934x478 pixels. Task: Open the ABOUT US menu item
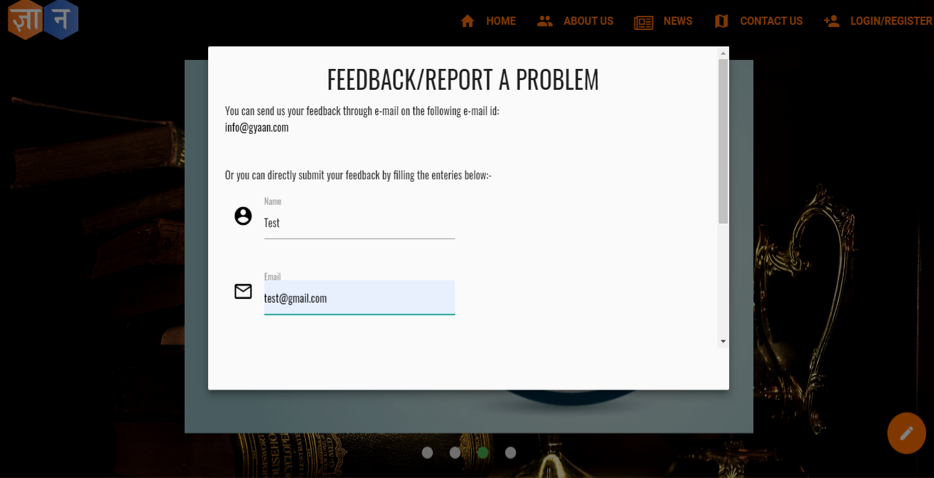tap(588, 21)
